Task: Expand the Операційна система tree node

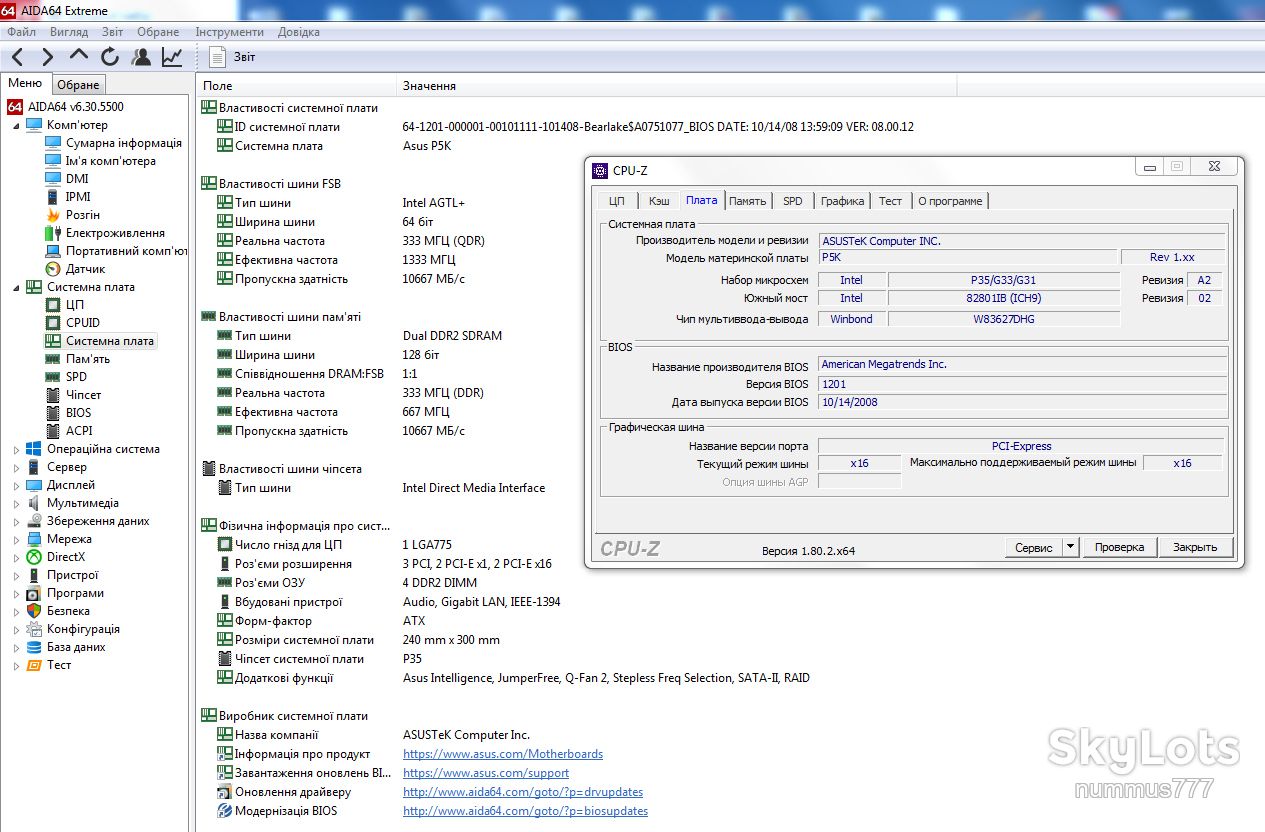Action: [16, 450]
